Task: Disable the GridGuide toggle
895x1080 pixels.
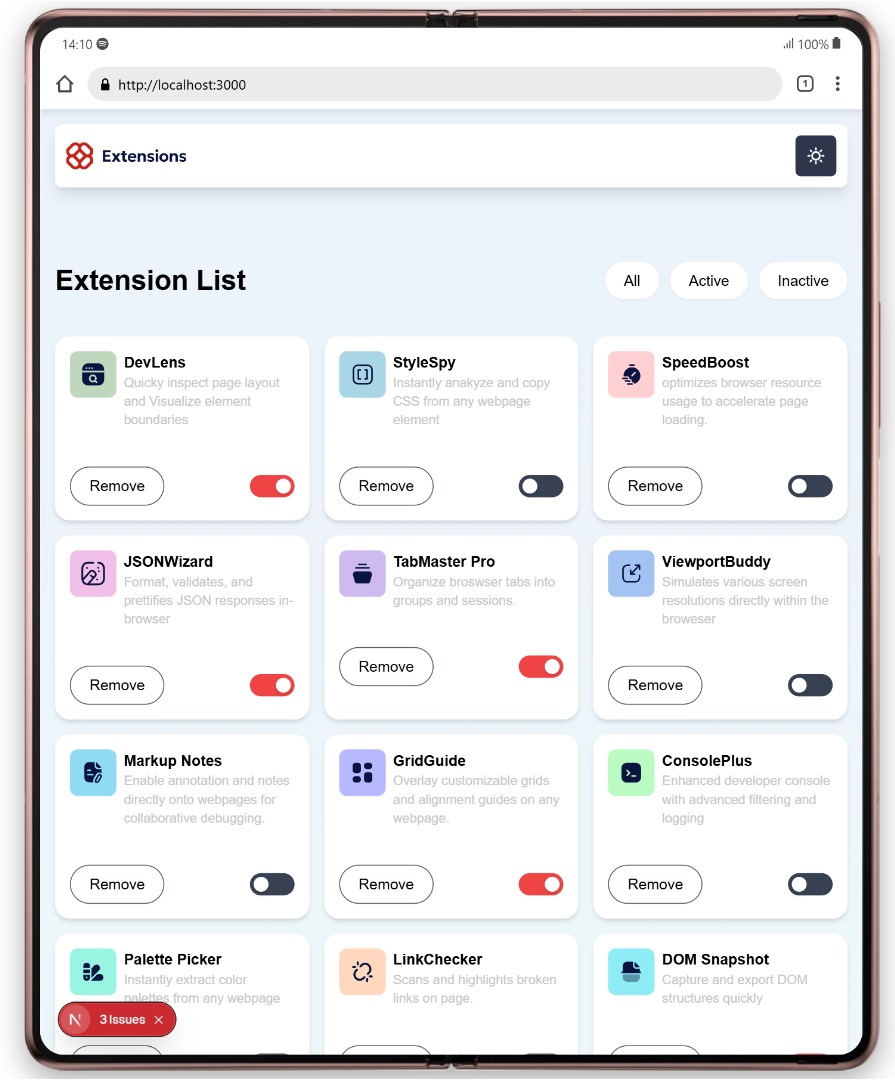Action: coord(541,884)
